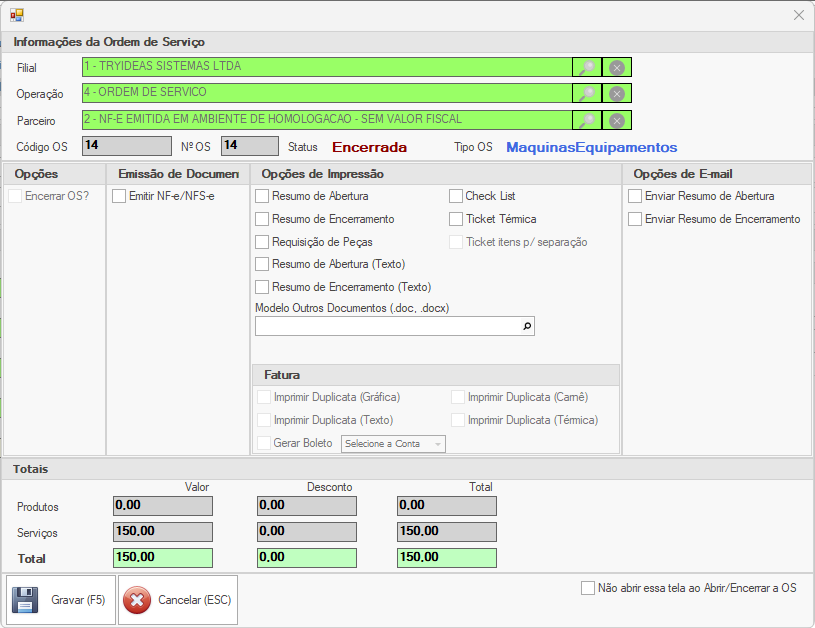Image resolution: width=815 pixels, height=628 pixels.
Task: Clear the Operação field value
Action: click(617, 93)
